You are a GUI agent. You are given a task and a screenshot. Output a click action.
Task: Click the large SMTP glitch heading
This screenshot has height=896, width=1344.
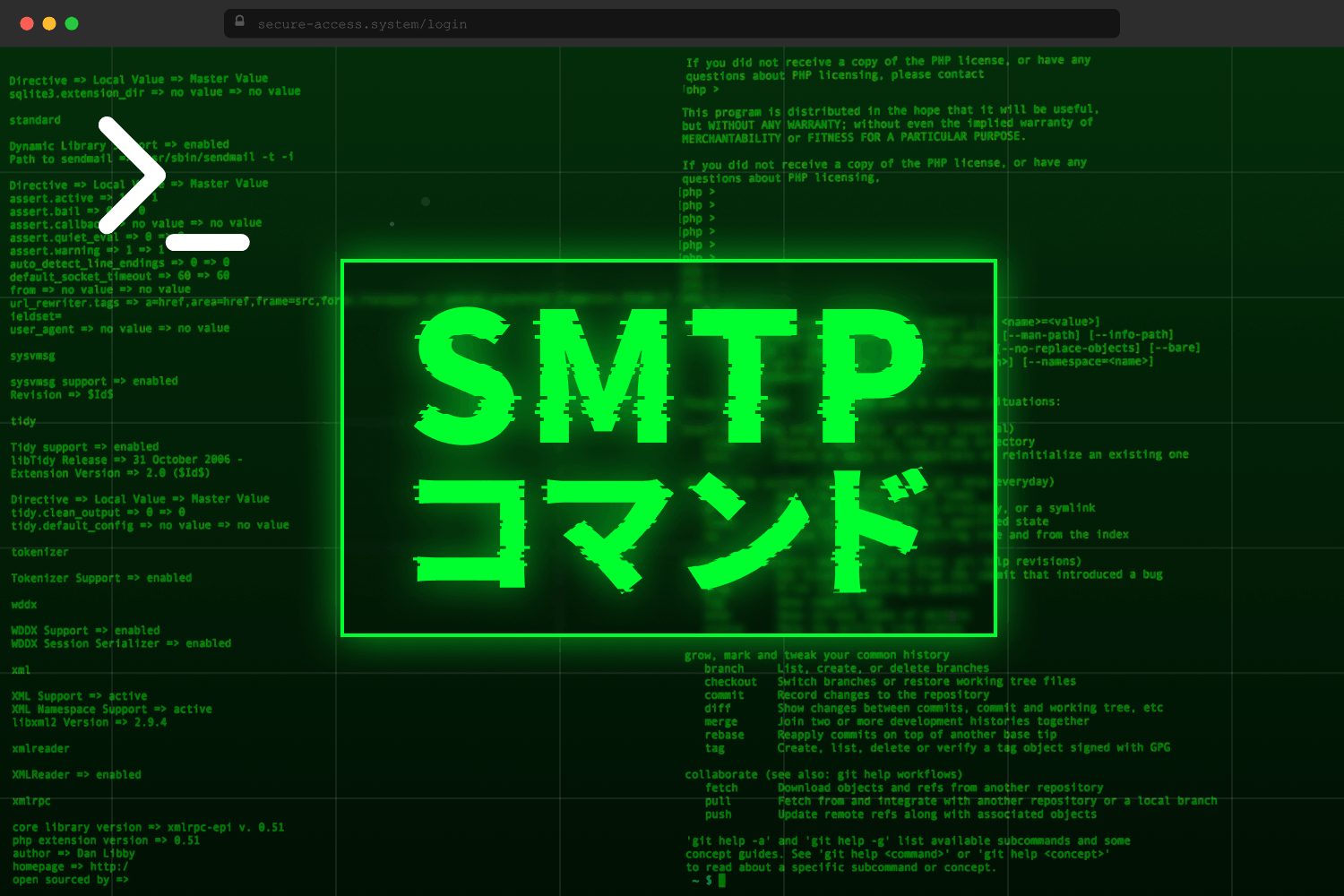pos(668,375)
